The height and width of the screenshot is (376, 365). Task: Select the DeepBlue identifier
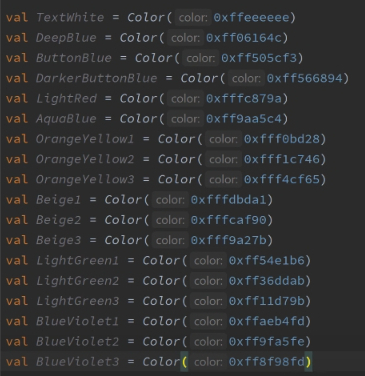click(x=66, y=38)
